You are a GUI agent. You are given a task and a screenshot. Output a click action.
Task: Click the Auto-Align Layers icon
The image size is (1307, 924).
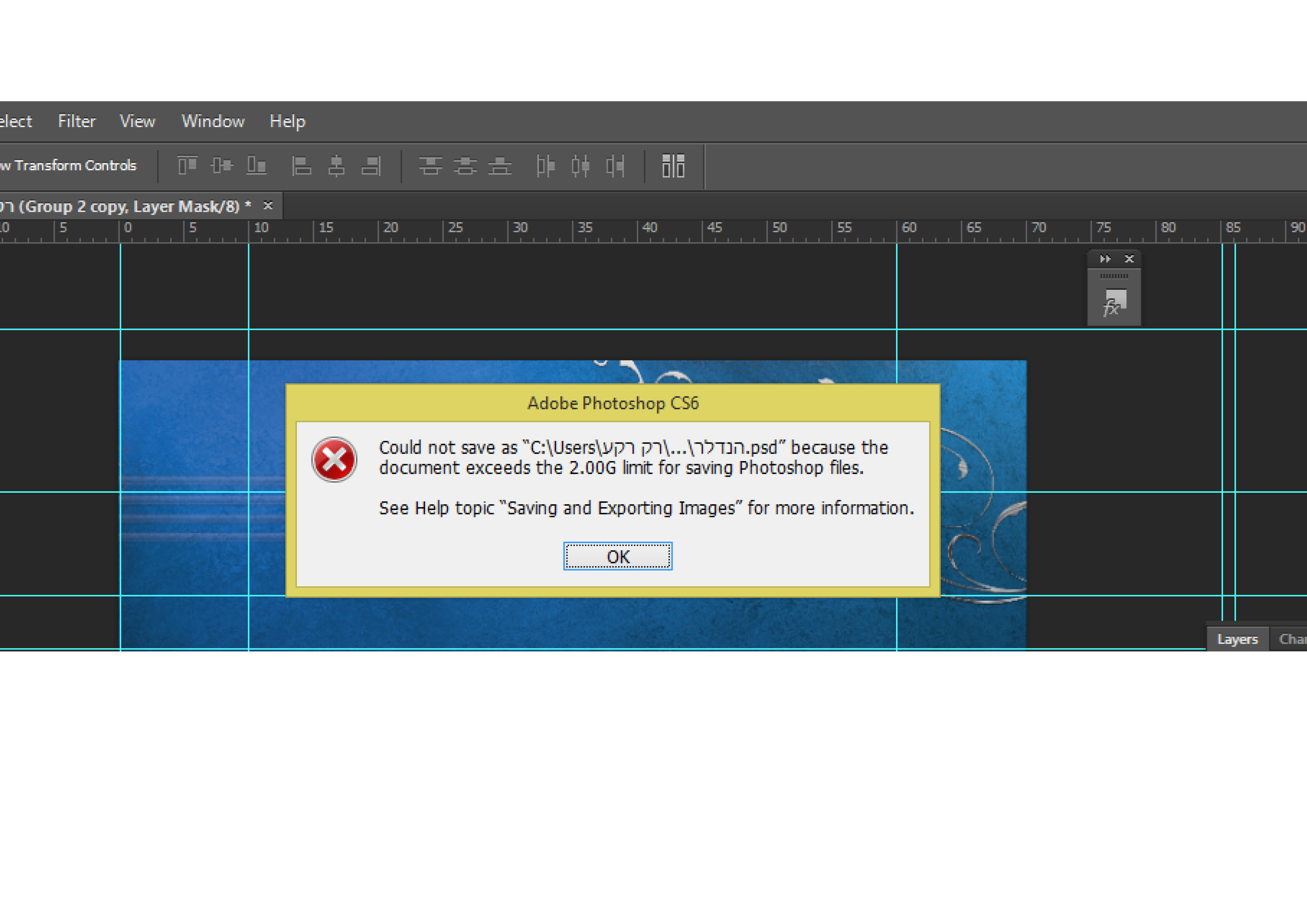(673, 166)
